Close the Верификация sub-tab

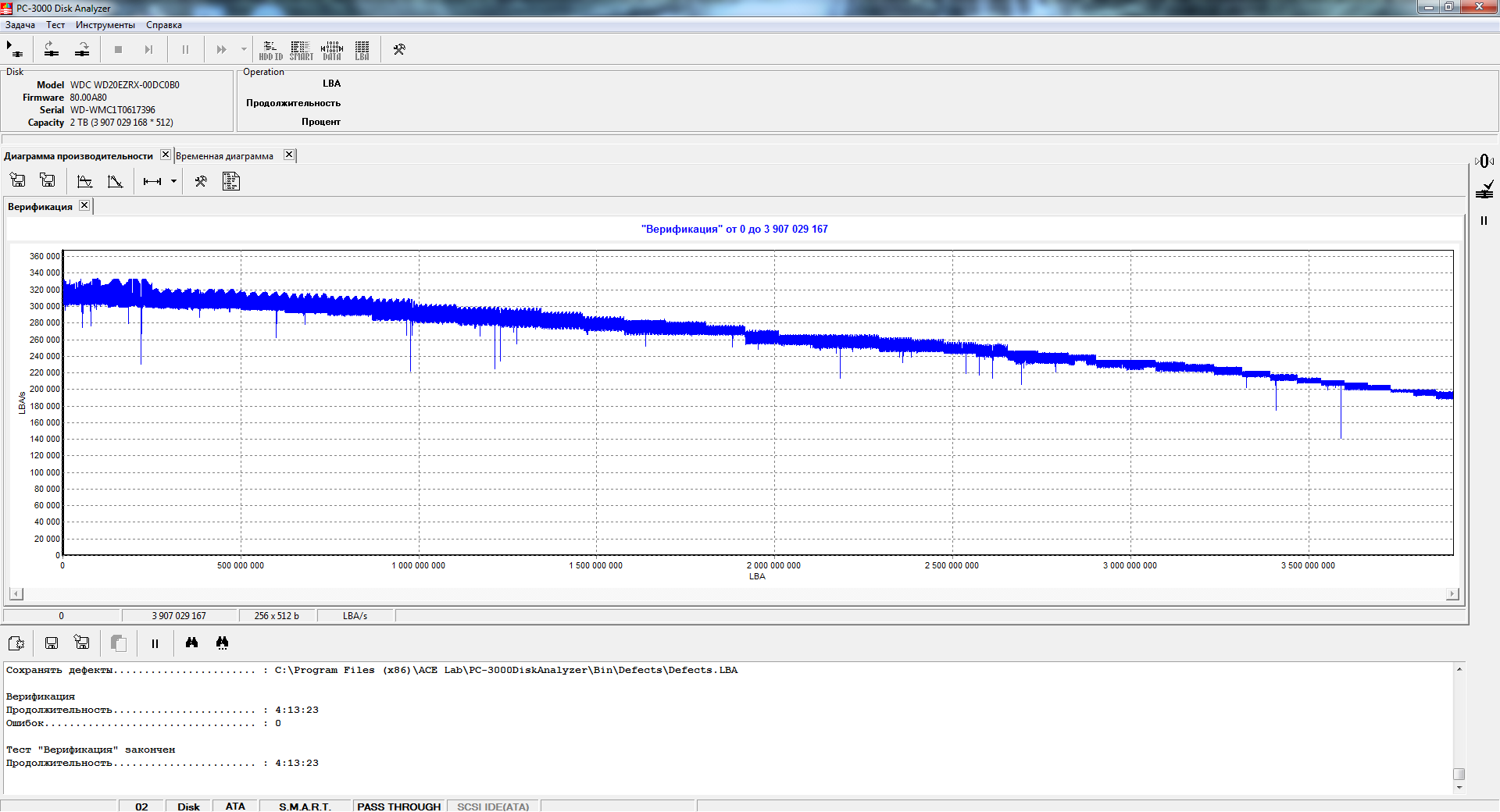[84, 205]
